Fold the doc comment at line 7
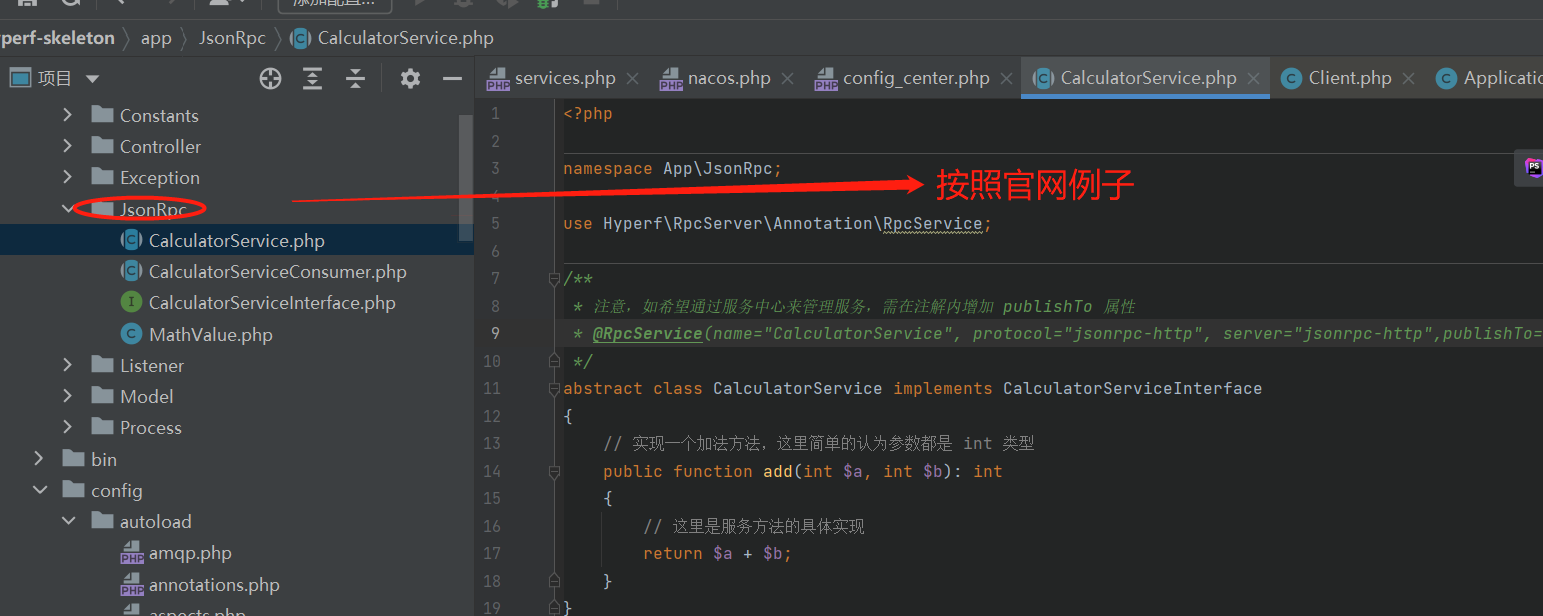The width and height of the screenshot is (1543, 616). 554,278
